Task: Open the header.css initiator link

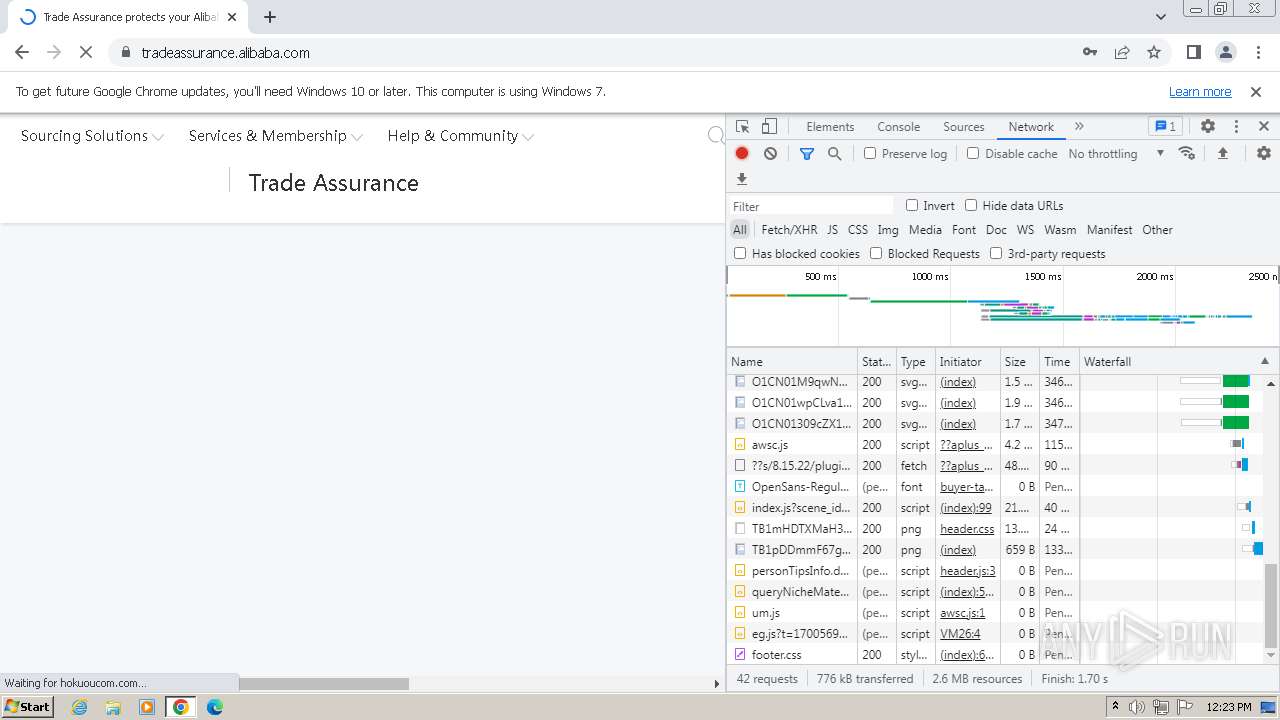Action: click(967, 529)
